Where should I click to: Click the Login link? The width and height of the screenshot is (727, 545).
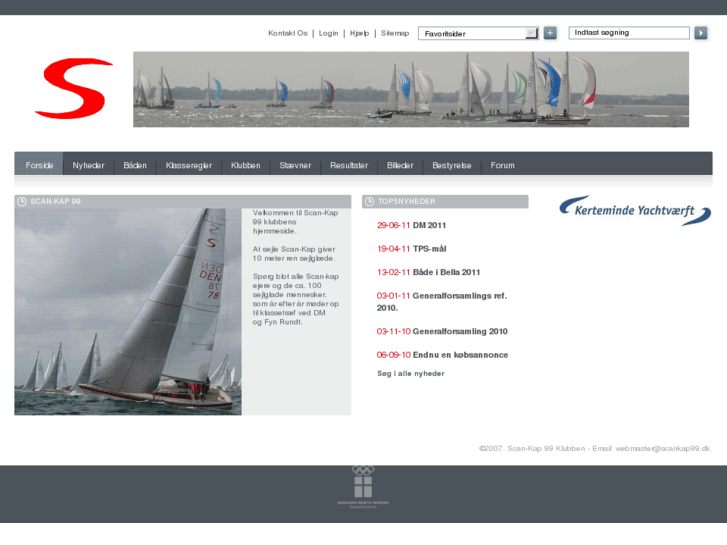tap(328, 33)
